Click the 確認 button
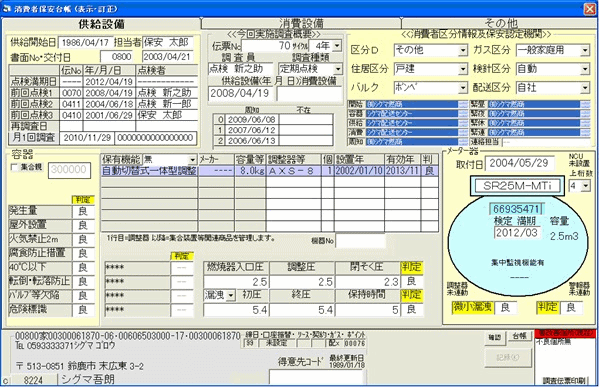Screen dimensions: 599x387 click(495, 337)
